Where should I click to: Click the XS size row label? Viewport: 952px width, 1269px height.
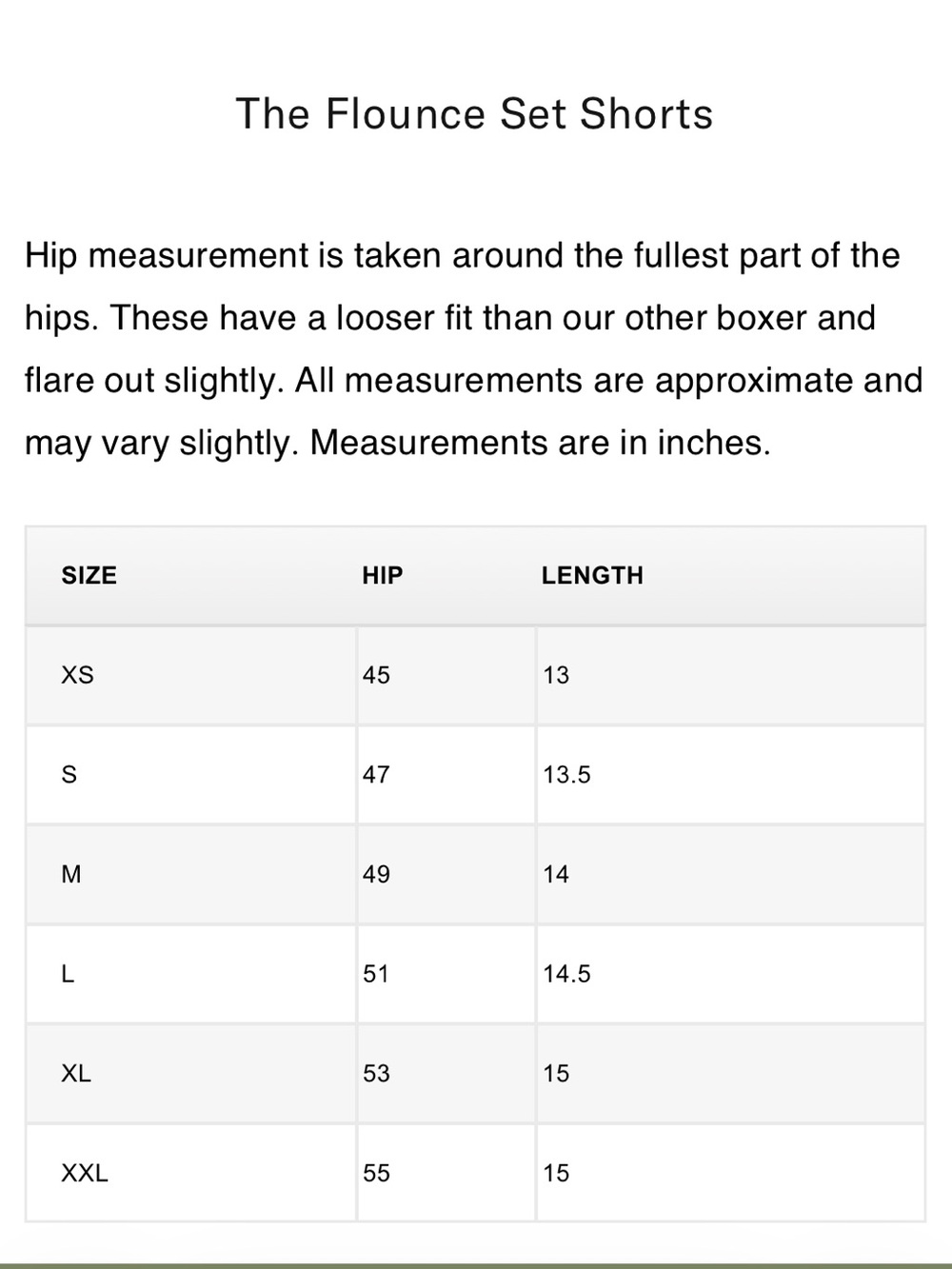click(78, 675)
